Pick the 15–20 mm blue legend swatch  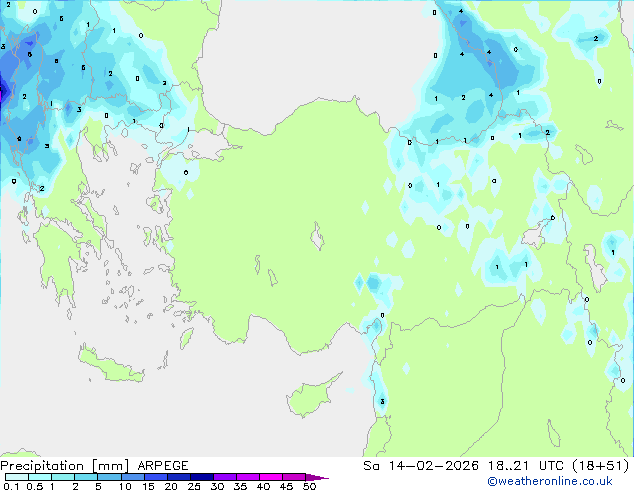pos(155,477)
